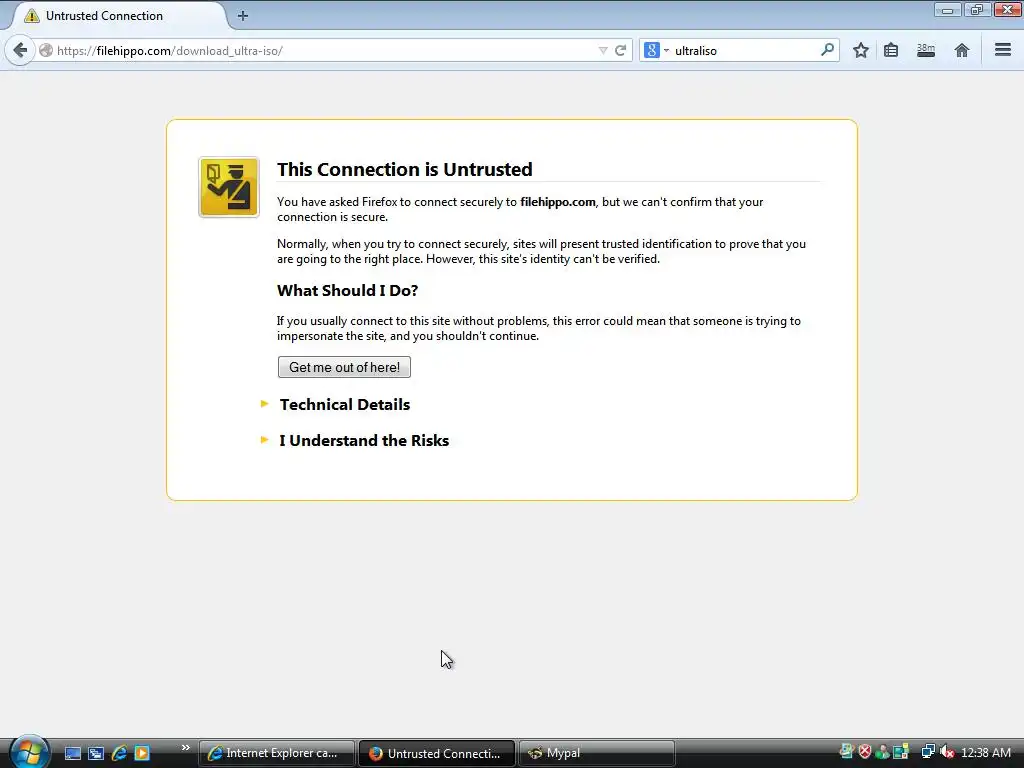Restore down the Firefox window

click(x=976, y=10)
